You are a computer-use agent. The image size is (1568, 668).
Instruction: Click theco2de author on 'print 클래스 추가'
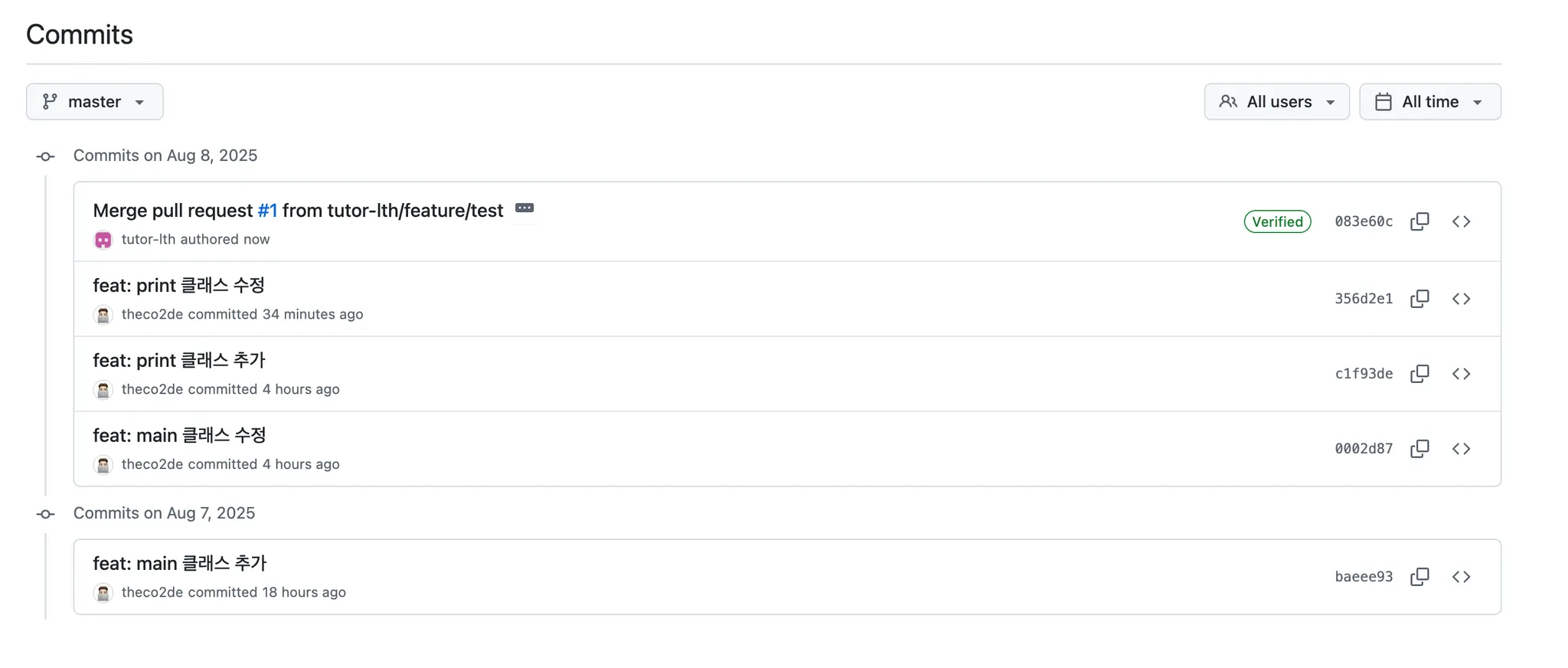pos(152,389)
